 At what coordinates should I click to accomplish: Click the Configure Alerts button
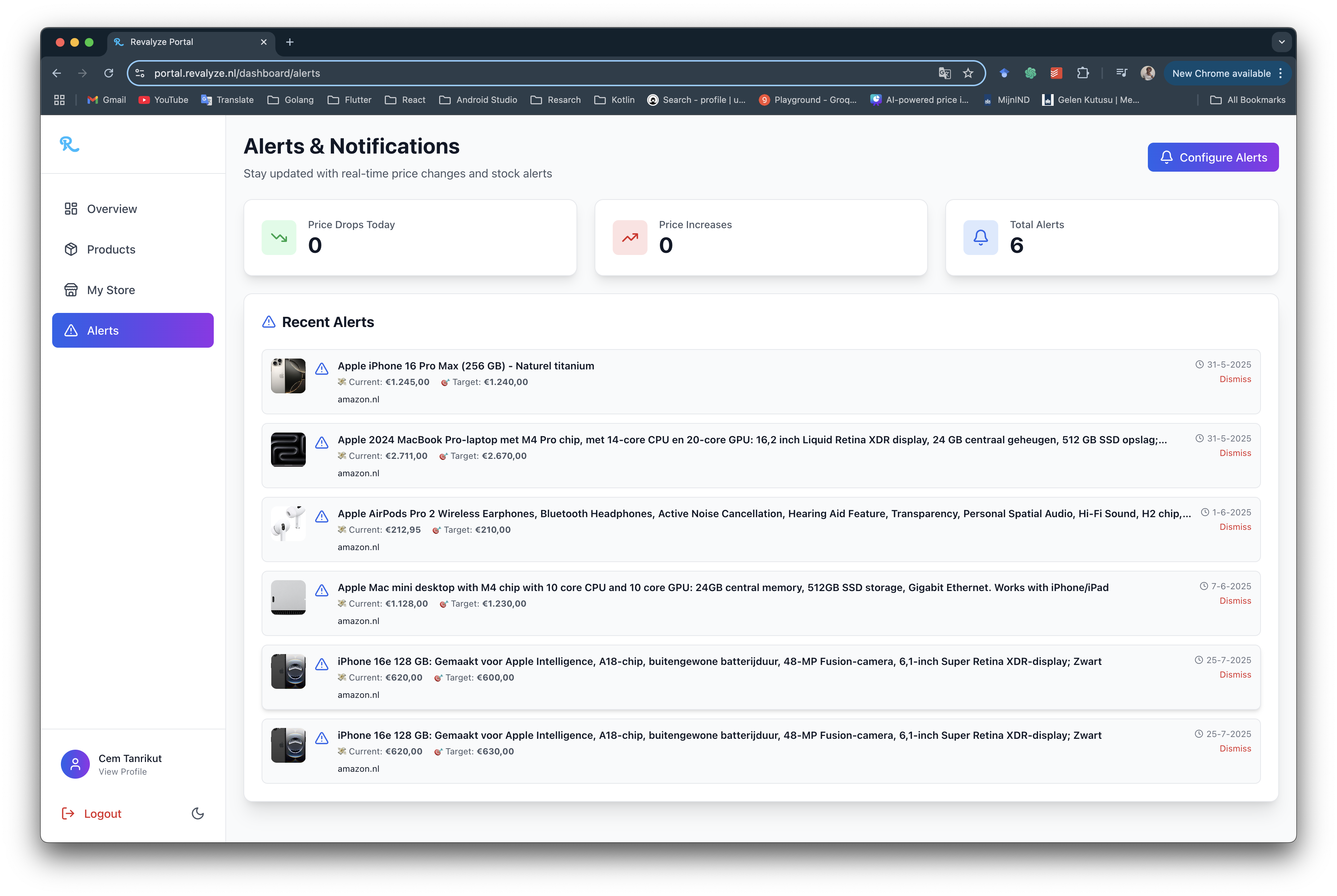[x=1213, y=157]
